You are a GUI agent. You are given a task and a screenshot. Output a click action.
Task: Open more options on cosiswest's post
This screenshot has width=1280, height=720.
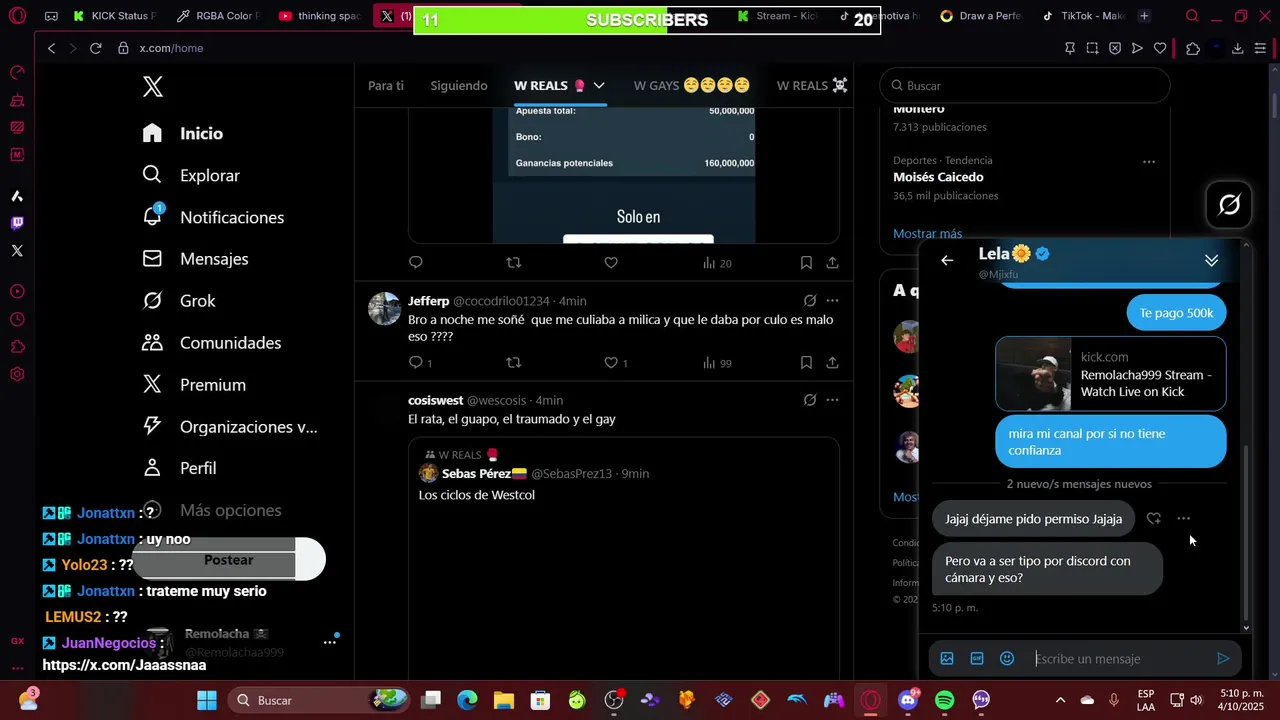(832, 400)
